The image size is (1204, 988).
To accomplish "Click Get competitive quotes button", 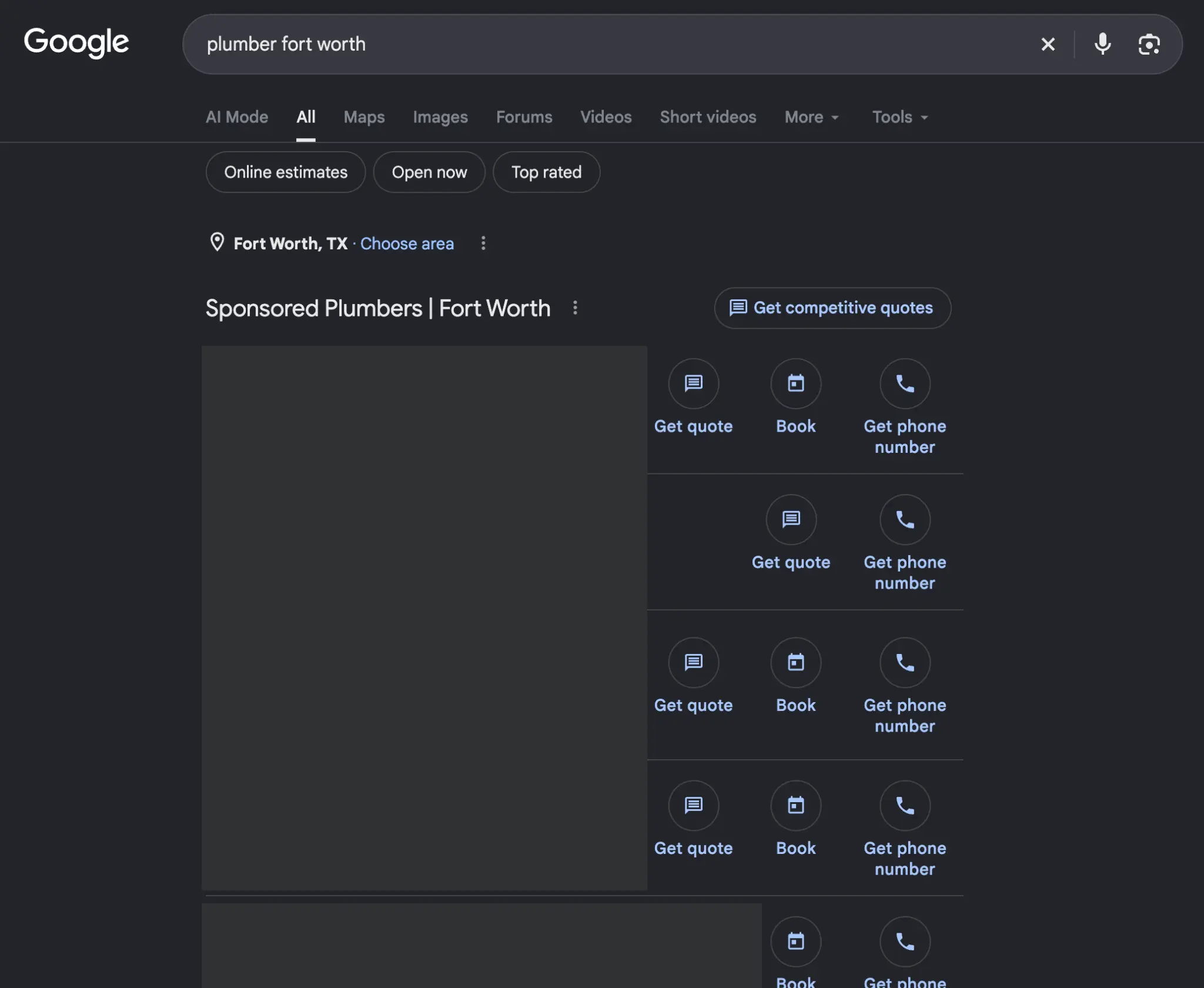I will 832,308.
